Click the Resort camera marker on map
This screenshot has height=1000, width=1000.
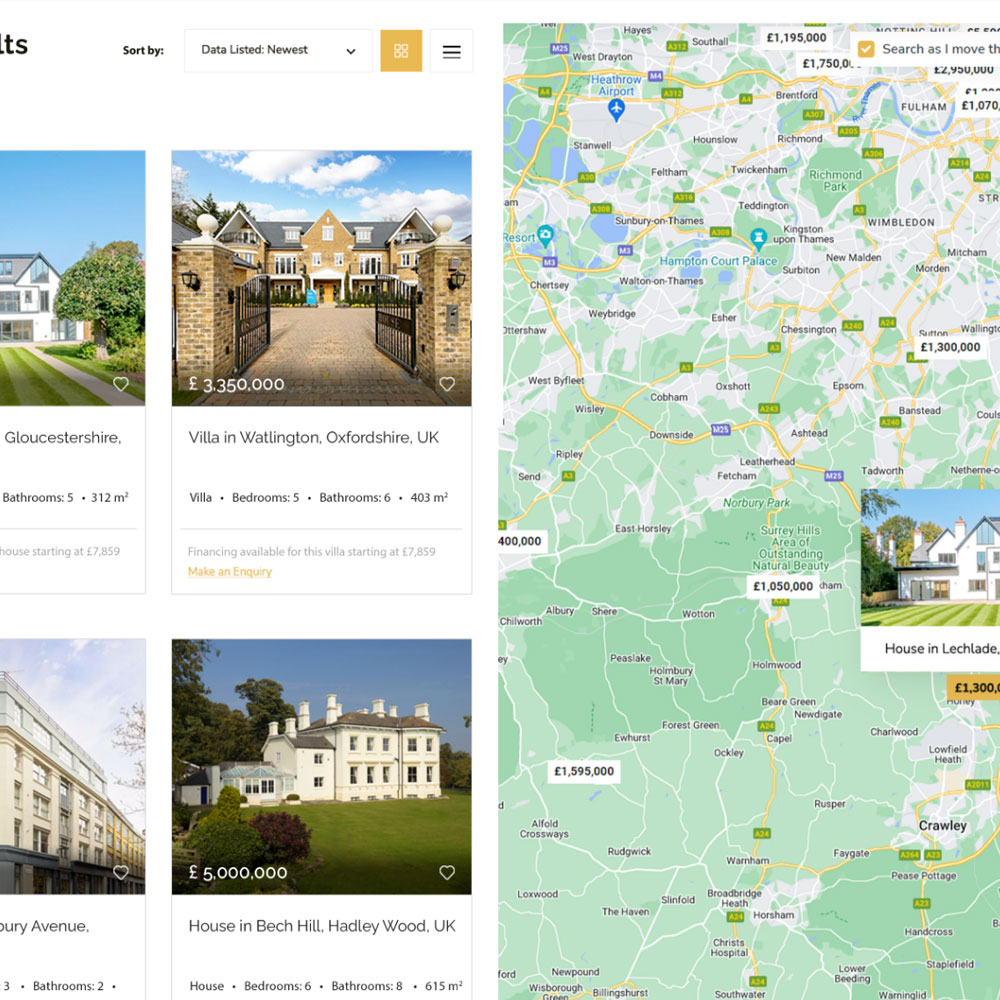545,236
